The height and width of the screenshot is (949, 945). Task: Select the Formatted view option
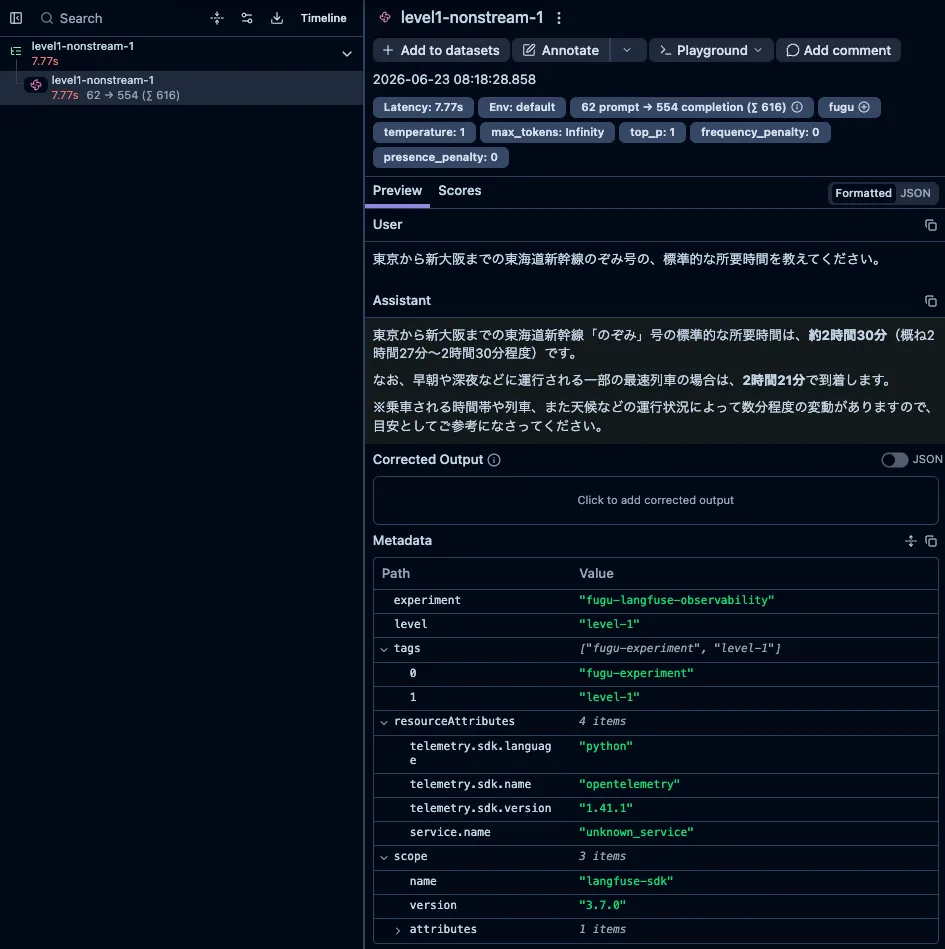click(863, 193)
